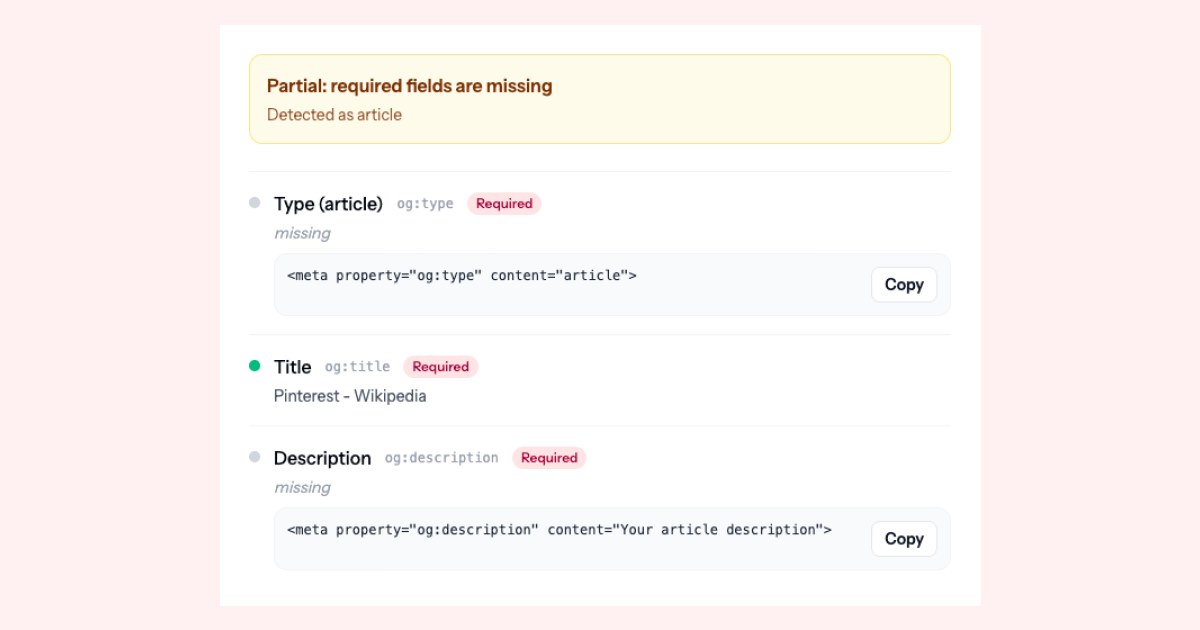
Task: Click the Description field label
Action: 322,458
